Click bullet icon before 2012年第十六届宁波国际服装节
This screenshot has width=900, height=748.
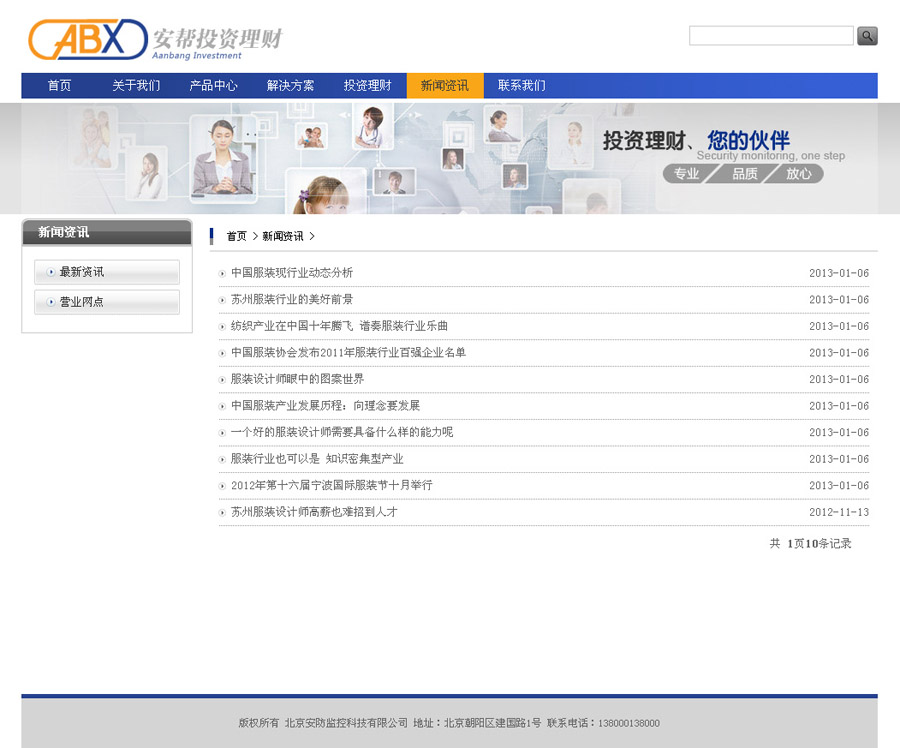[x=222, y=486]
